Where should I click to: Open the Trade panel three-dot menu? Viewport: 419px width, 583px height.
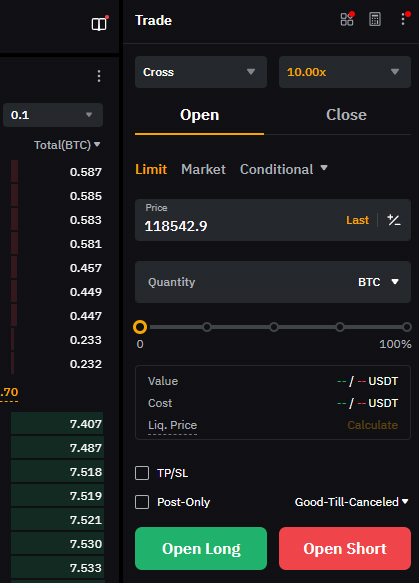(x=403, y=19)
